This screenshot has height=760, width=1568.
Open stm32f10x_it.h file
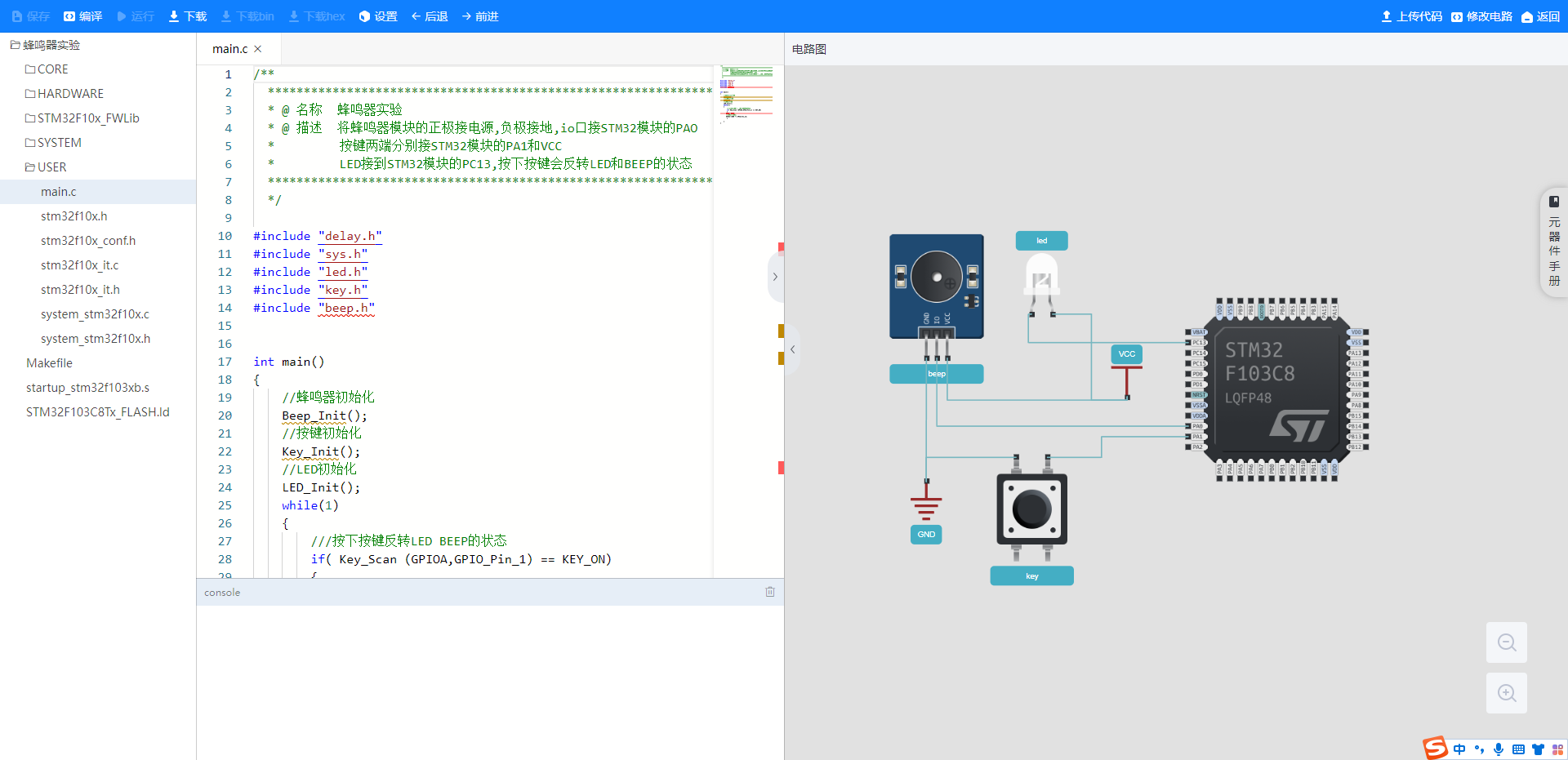point(81,290)
